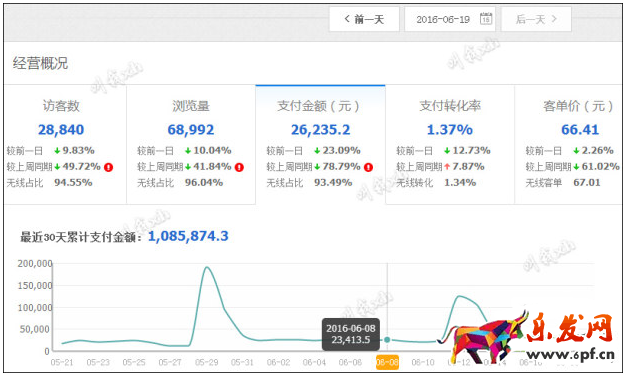Click the red alert icon under 浏览量
Image resolution: width=625 pixels, height=375 pixels.
(239, 167)
